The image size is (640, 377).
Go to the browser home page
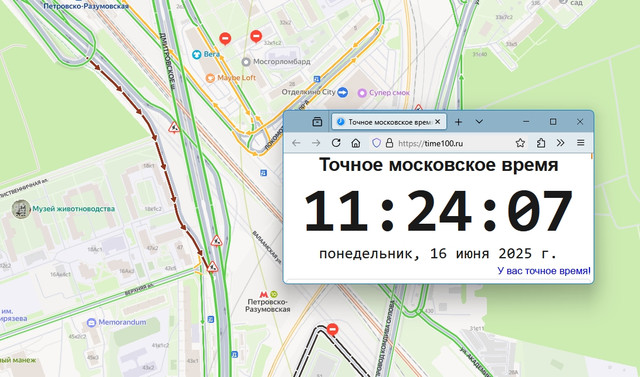coord(356,143)
